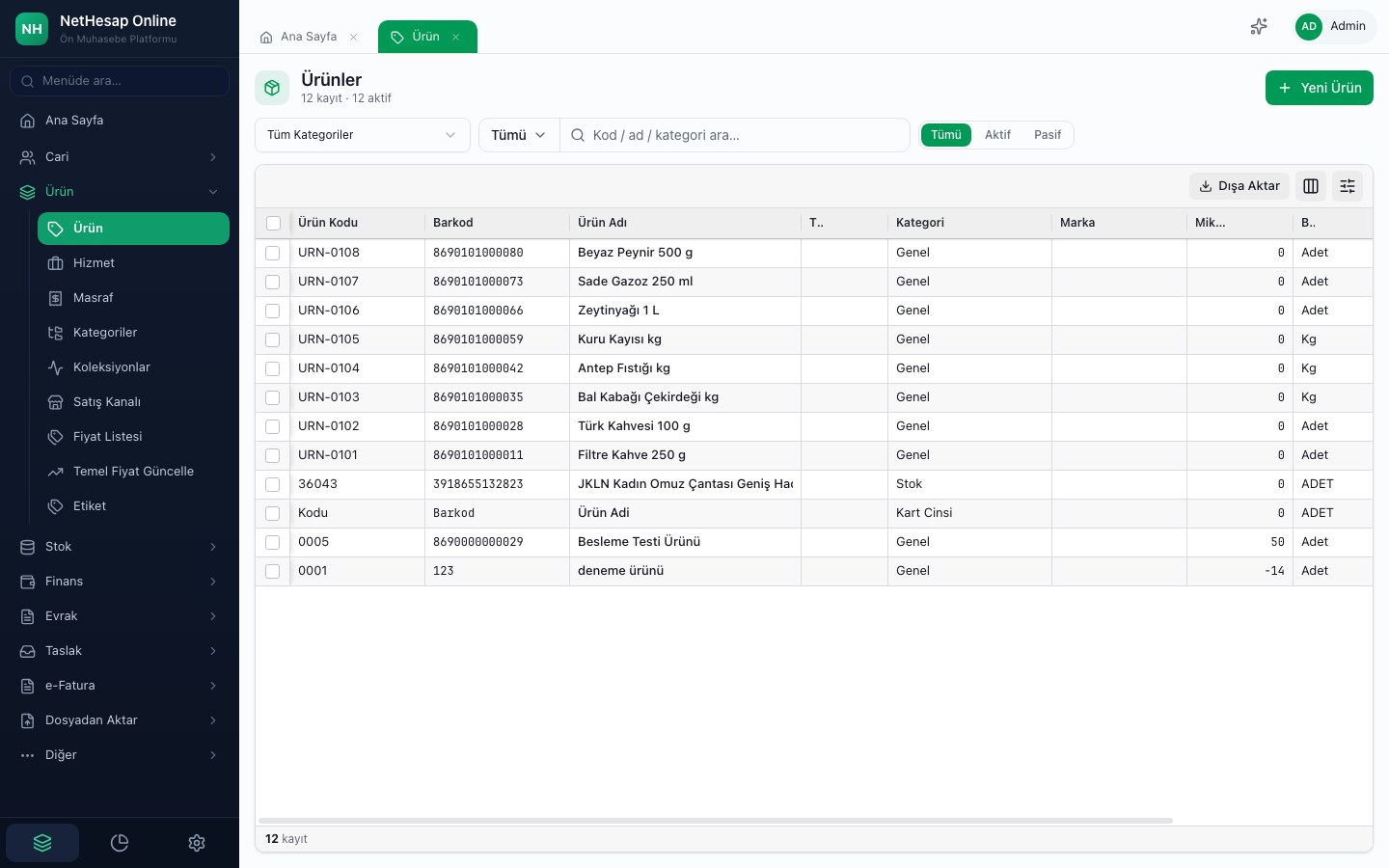
Task: Click the Ürünler package icon
Action: 272,88
